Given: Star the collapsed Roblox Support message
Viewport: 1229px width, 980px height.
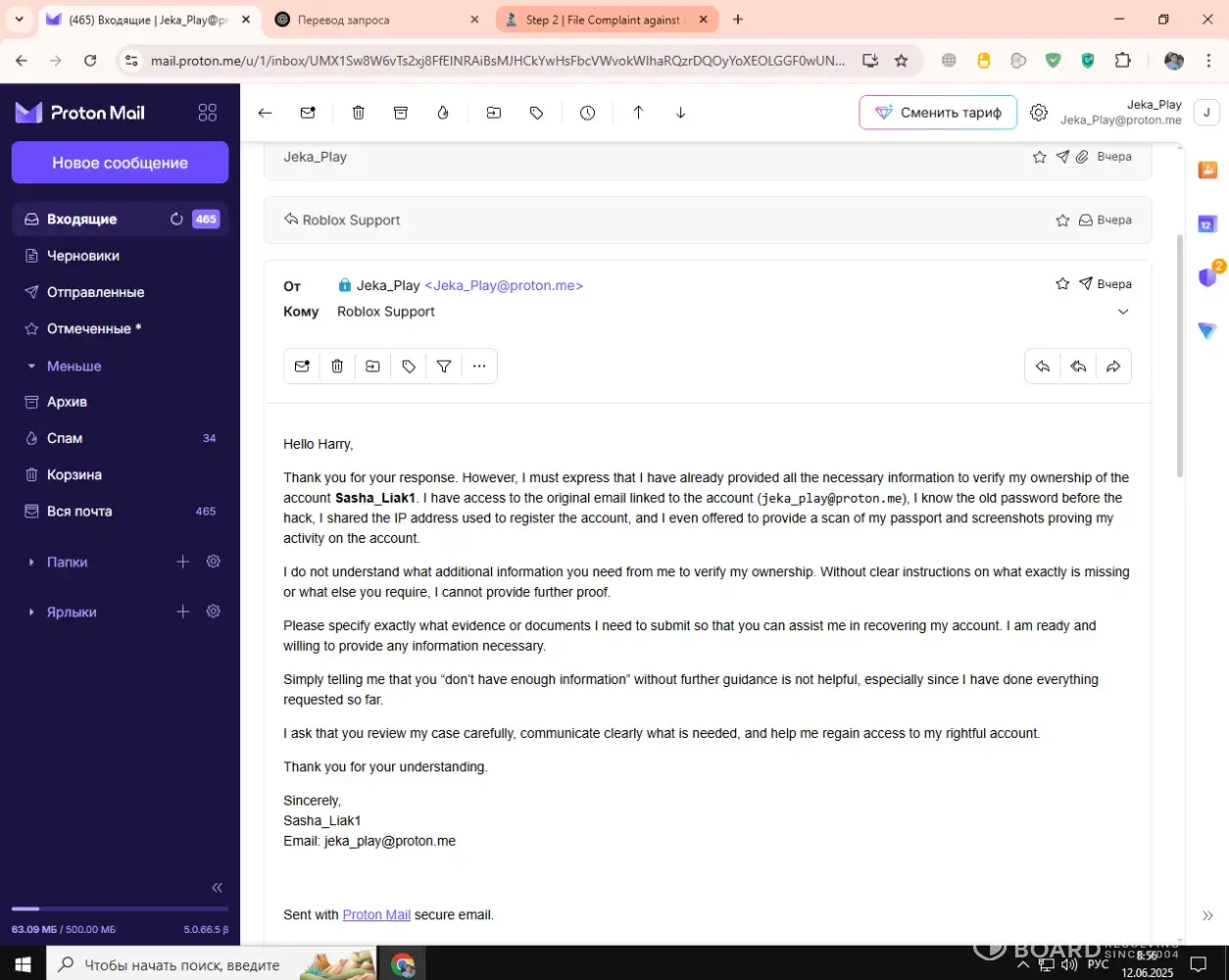Looking at the screenshot, I should pyautogui.click(x=1062, y=220).
